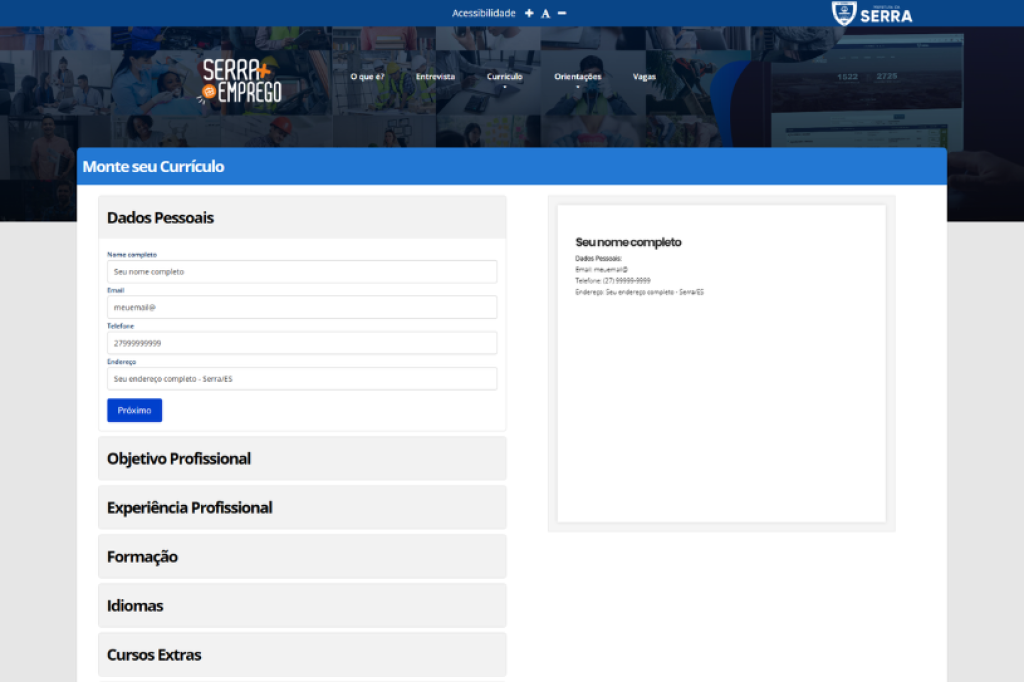Click the decrease font size minus icon
The height and width of the screenshot is (682, 1024).
point(562,13)
